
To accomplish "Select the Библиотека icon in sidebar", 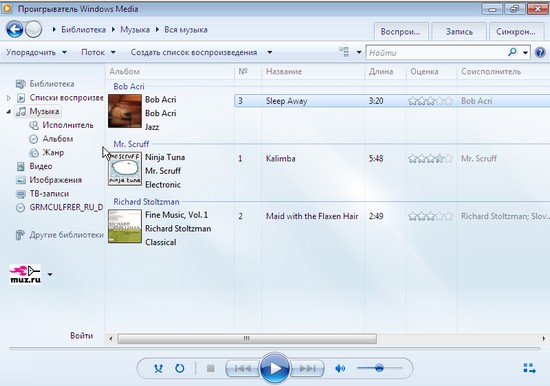I will click(21, 84).
